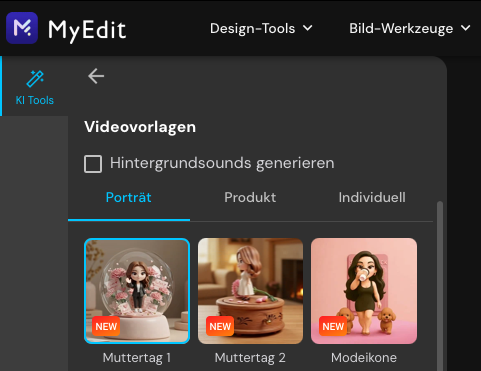Click the NEW badge on Muttertag 2

[220, 326]
